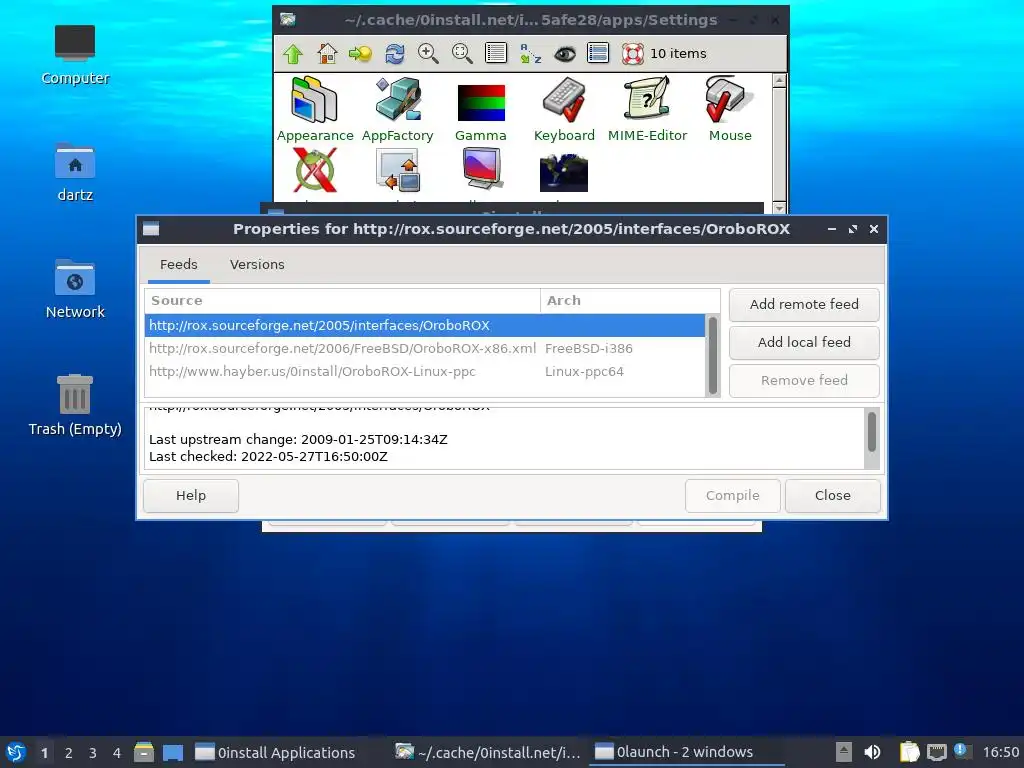Click the two-screens resolution icon in the Settings folder
This screenshot has width=1024, height=768.
(x=398, y=170)
